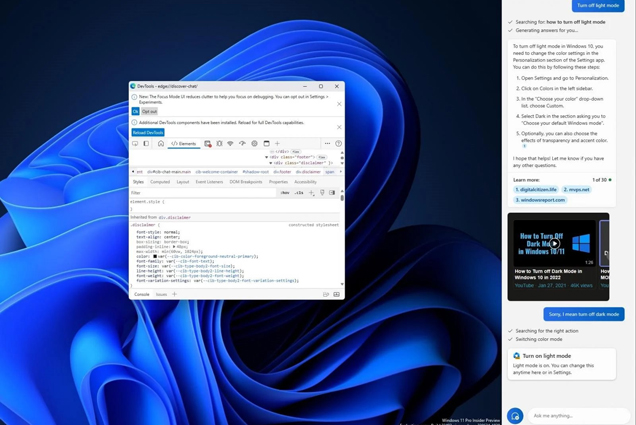Select #shadow-root in the breadcrumb trail
The image size is (636, 425).
pyautogui.click(x=256, y=172)
